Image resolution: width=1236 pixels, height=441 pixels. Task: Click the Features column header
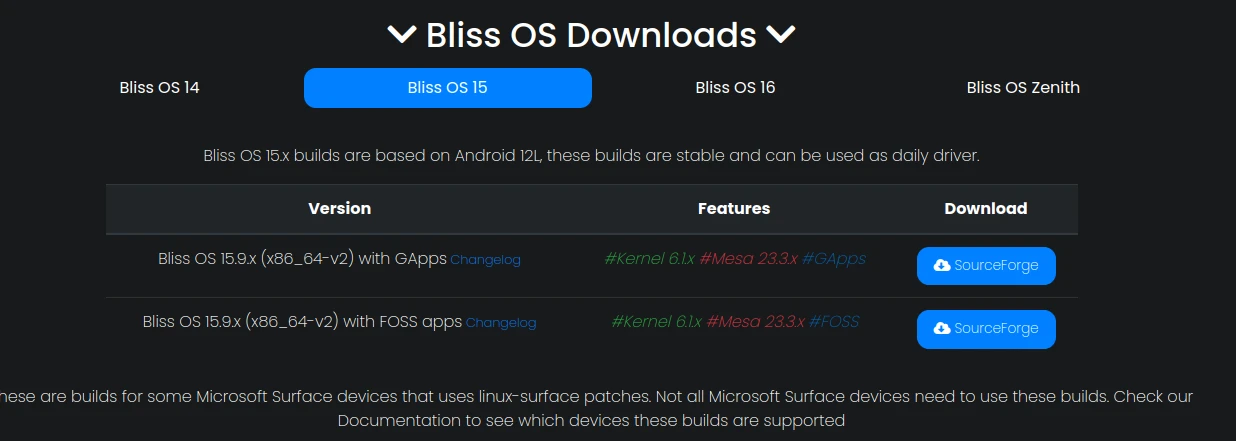734,209
